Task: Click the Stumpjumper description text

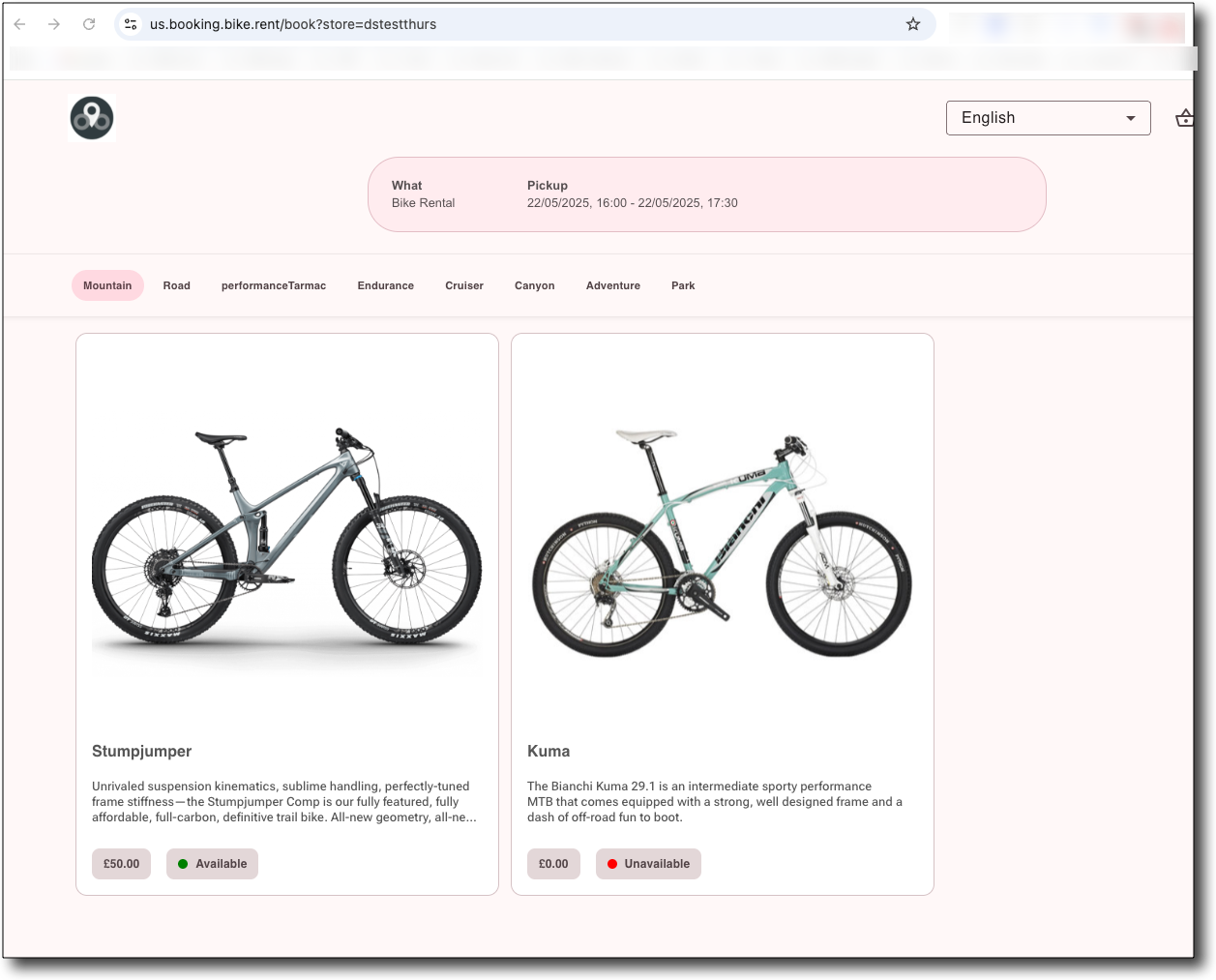Action: (x=284, y=802)
